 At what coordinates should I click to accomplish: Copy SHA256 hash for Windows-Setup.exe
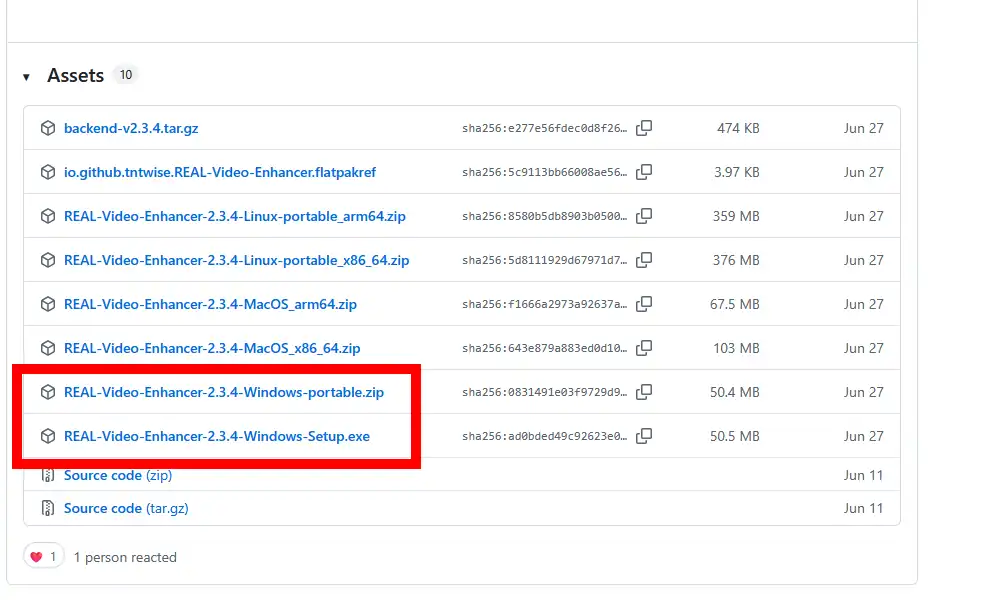[x=644, y=436]
